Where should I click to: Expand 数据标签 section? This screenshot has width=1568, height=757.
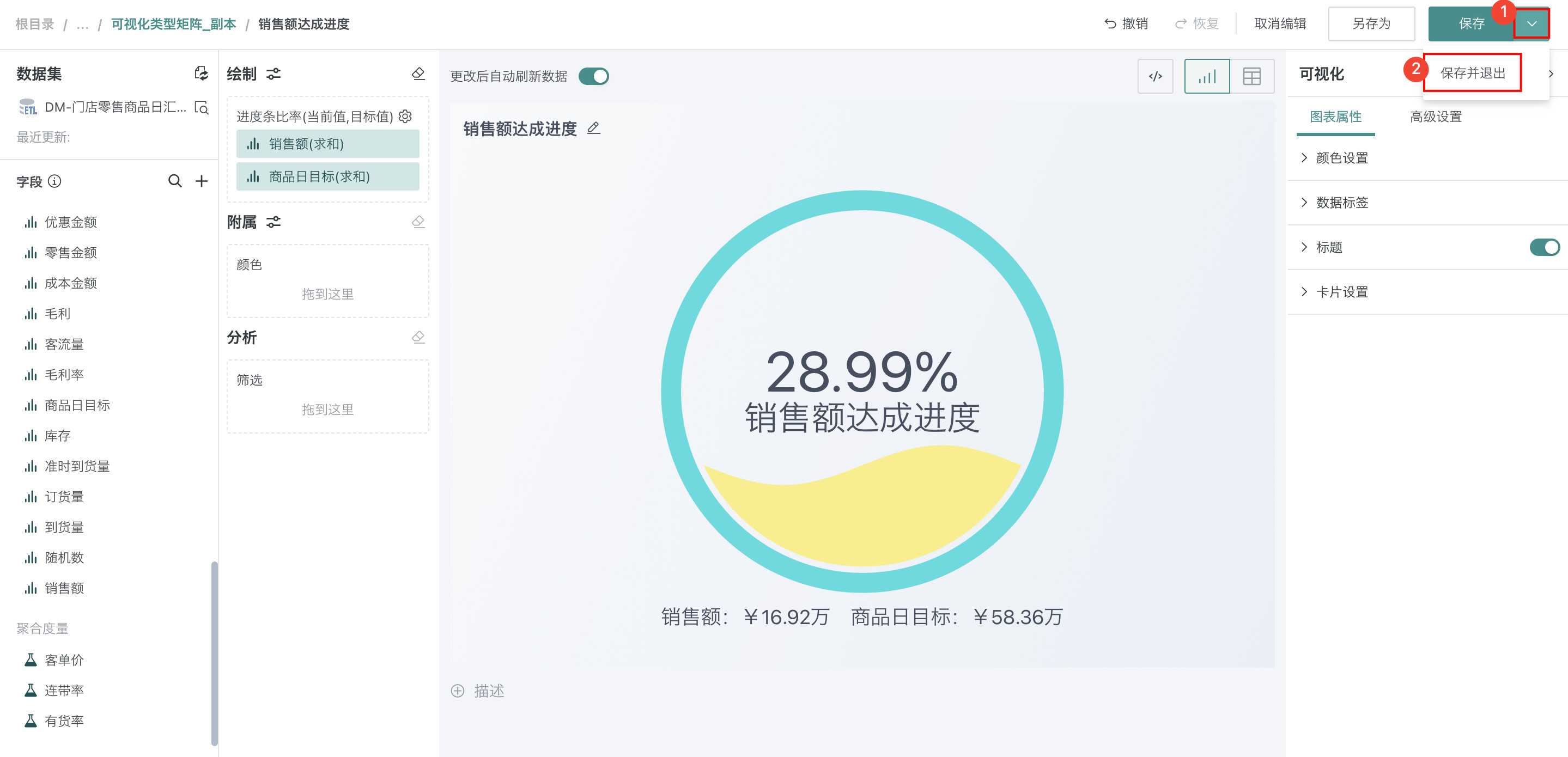pos(1341,202)
